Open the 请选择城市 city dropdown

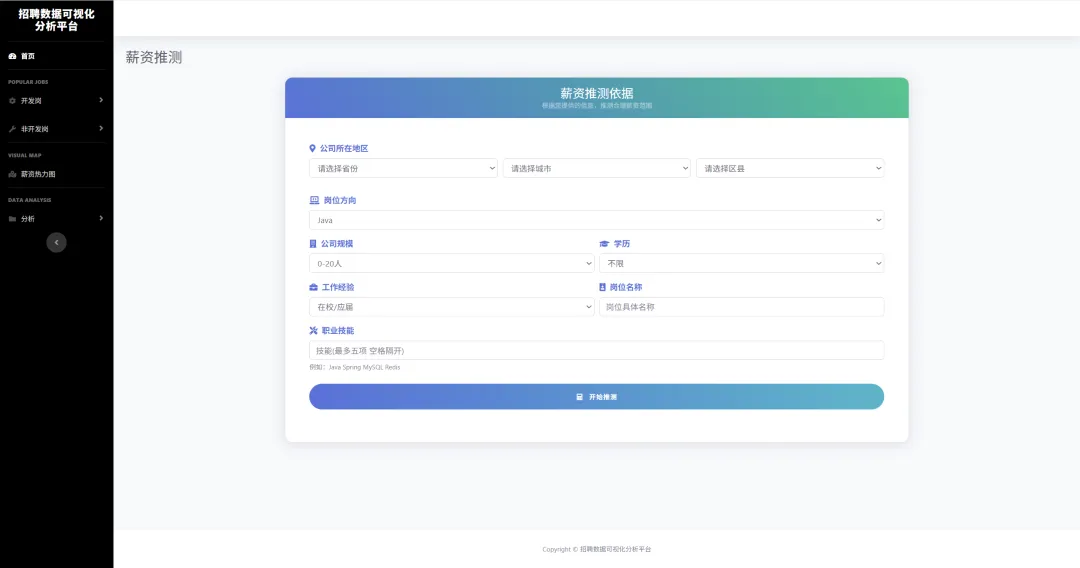[x=596, y=168]
